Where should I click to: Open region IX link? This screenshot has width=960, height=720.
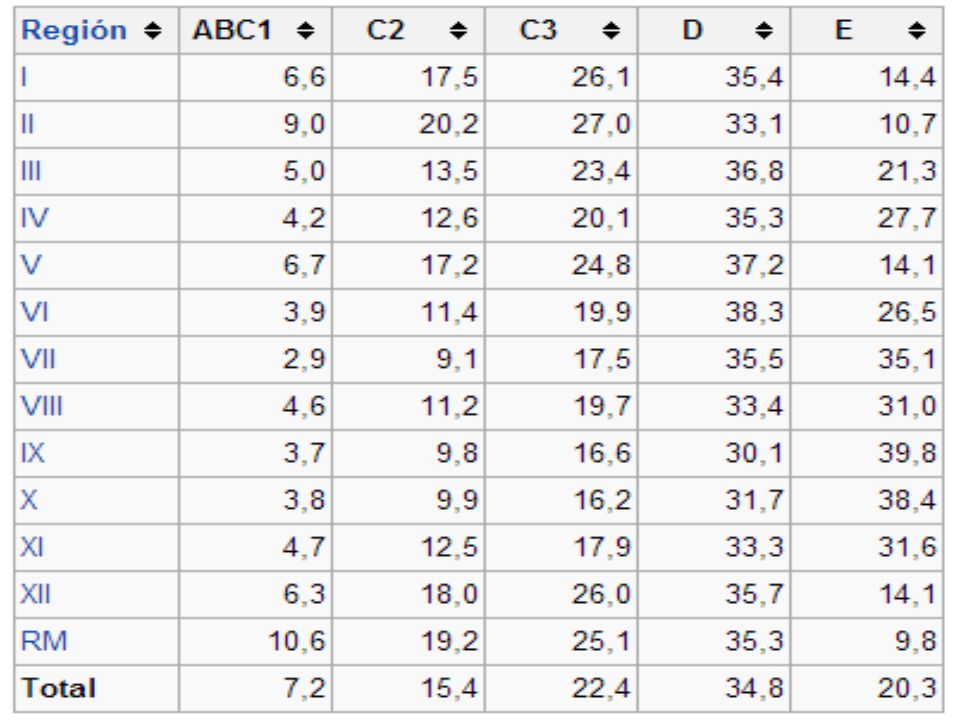point(32,453)
